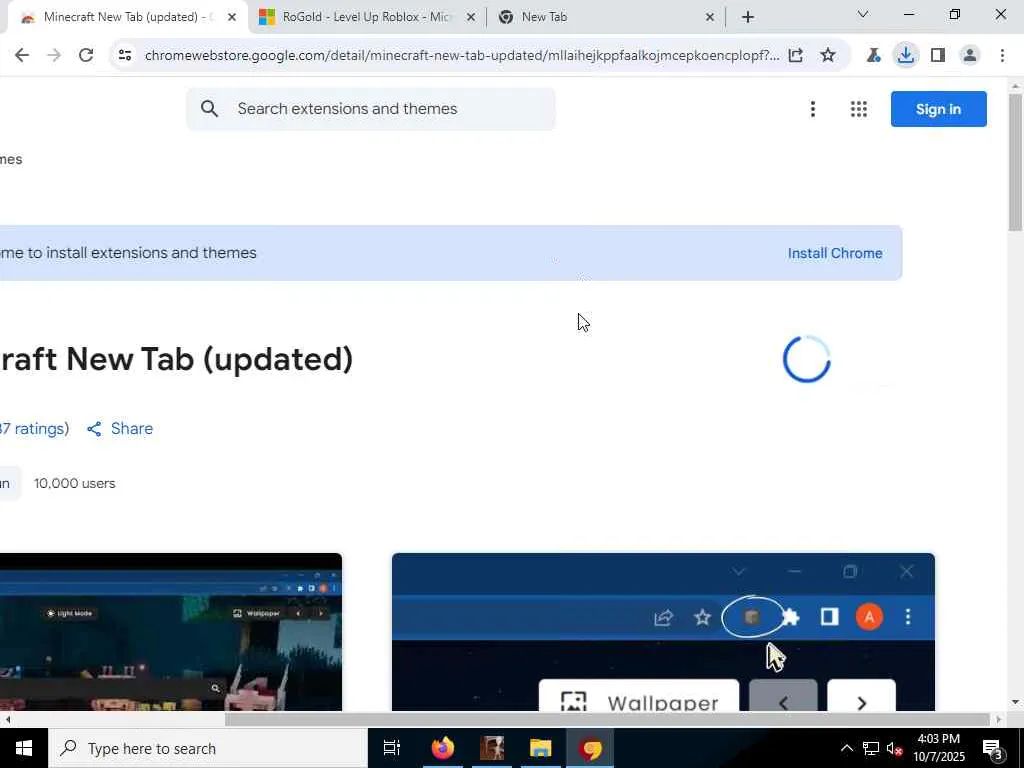Open File Explorer from the taskbar
1024x768 pixels.
(x=541, y=748)
